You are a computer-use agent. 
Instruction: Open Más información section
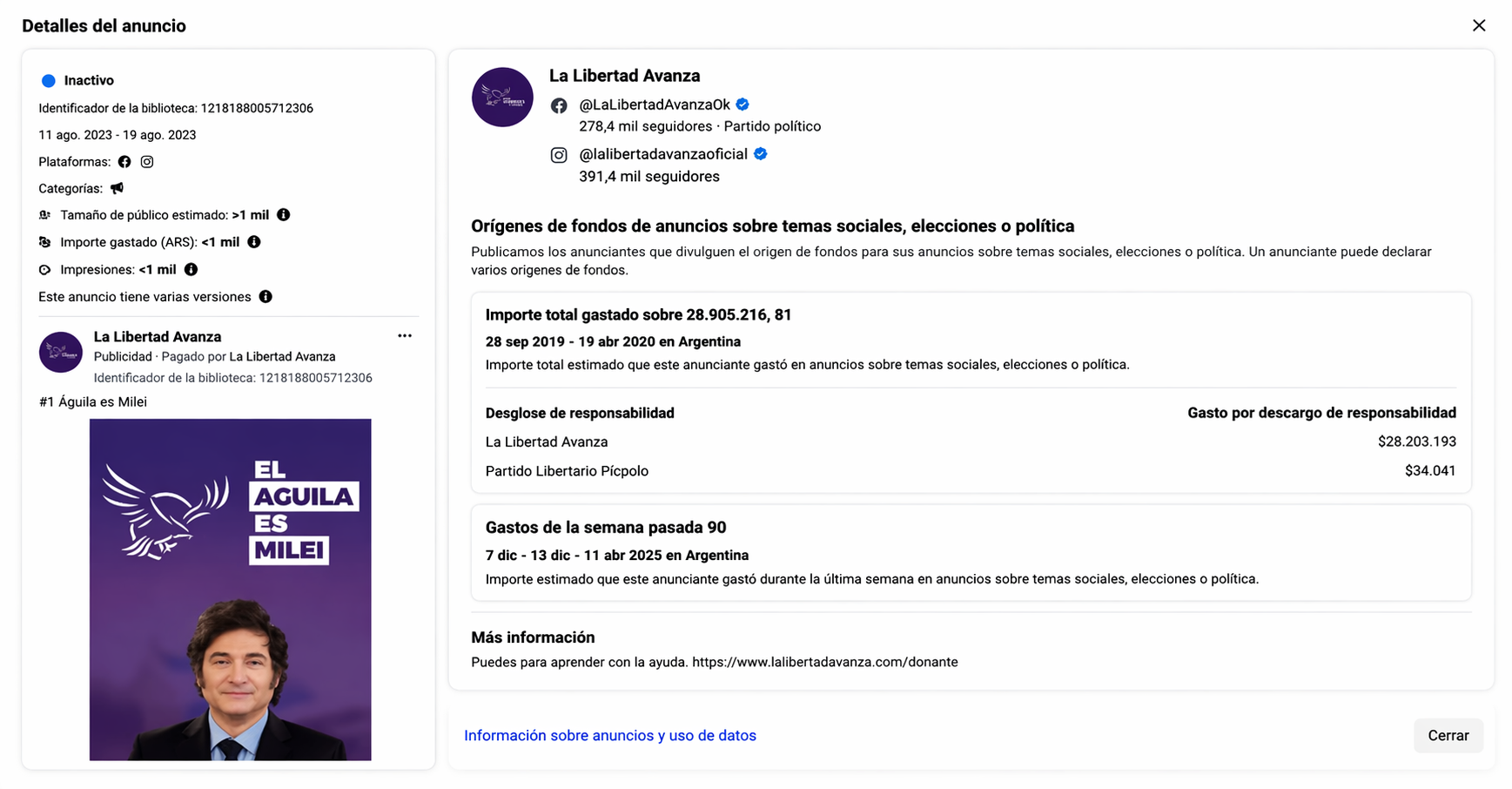pos(533,637)
